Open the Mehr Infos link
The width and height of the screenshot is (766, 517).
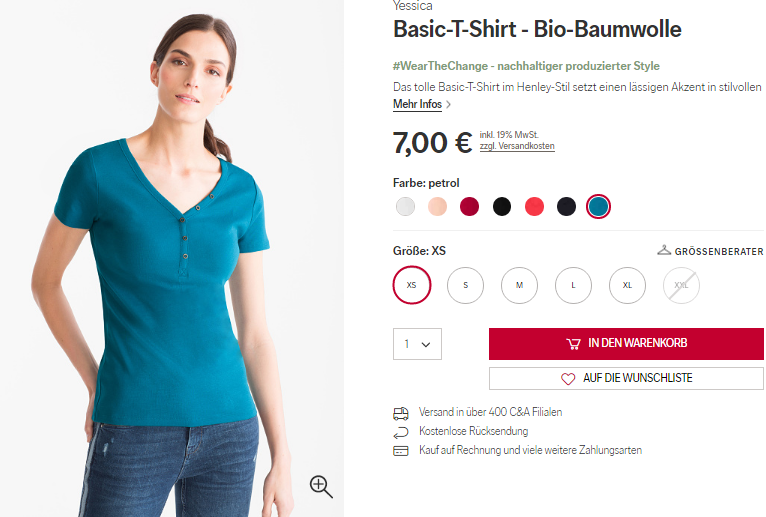click(x=417, y=104)
